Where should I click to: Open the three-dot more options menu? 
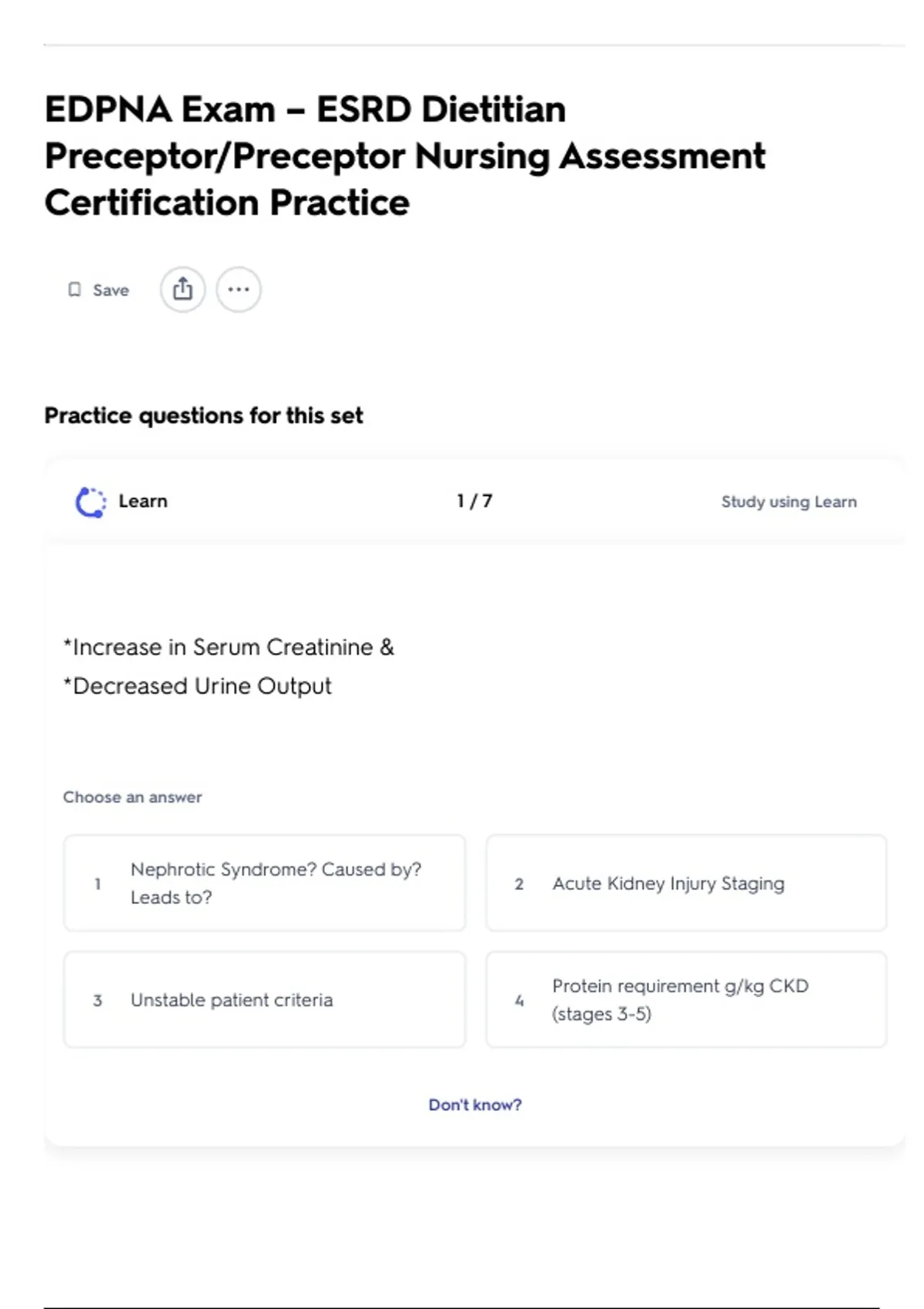(239, 290)
